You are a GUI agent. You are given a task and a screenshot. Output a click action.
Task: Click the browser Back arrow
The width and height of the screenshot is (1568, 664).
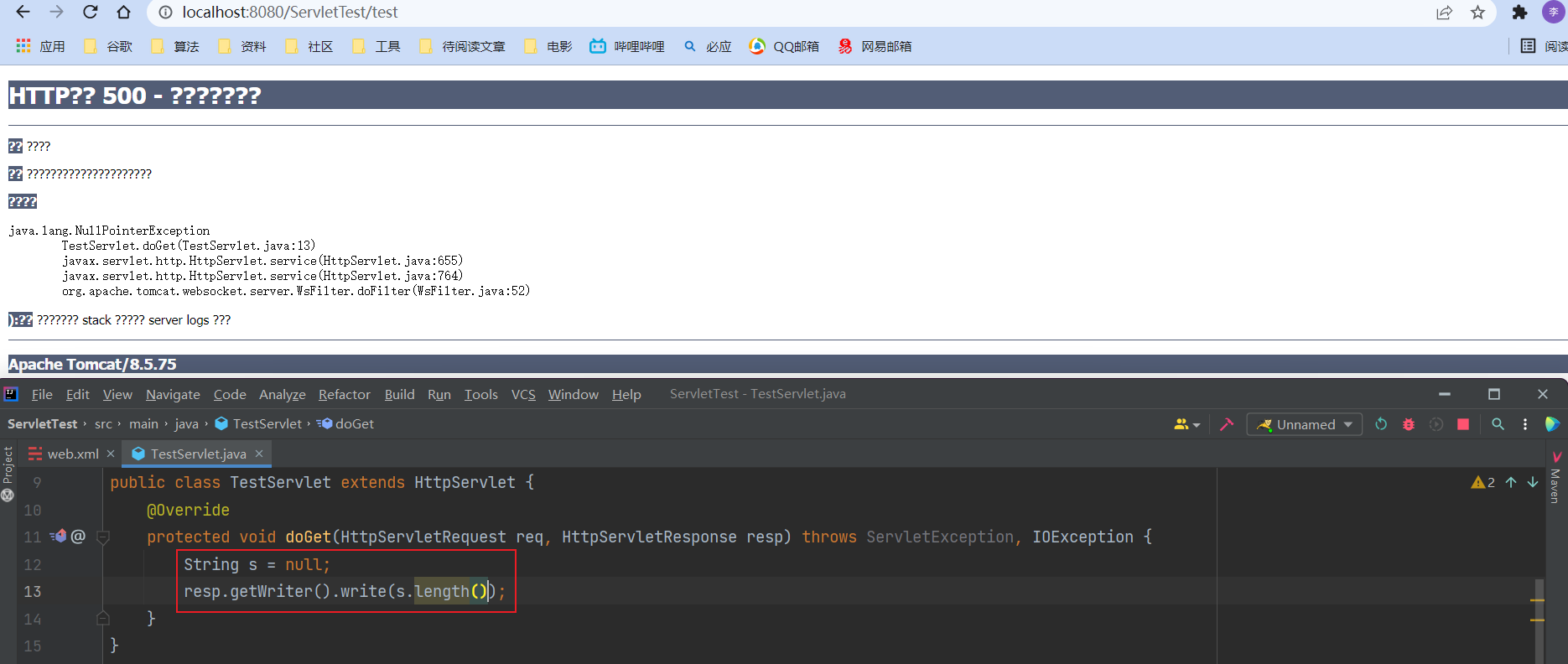click(23, 12)
